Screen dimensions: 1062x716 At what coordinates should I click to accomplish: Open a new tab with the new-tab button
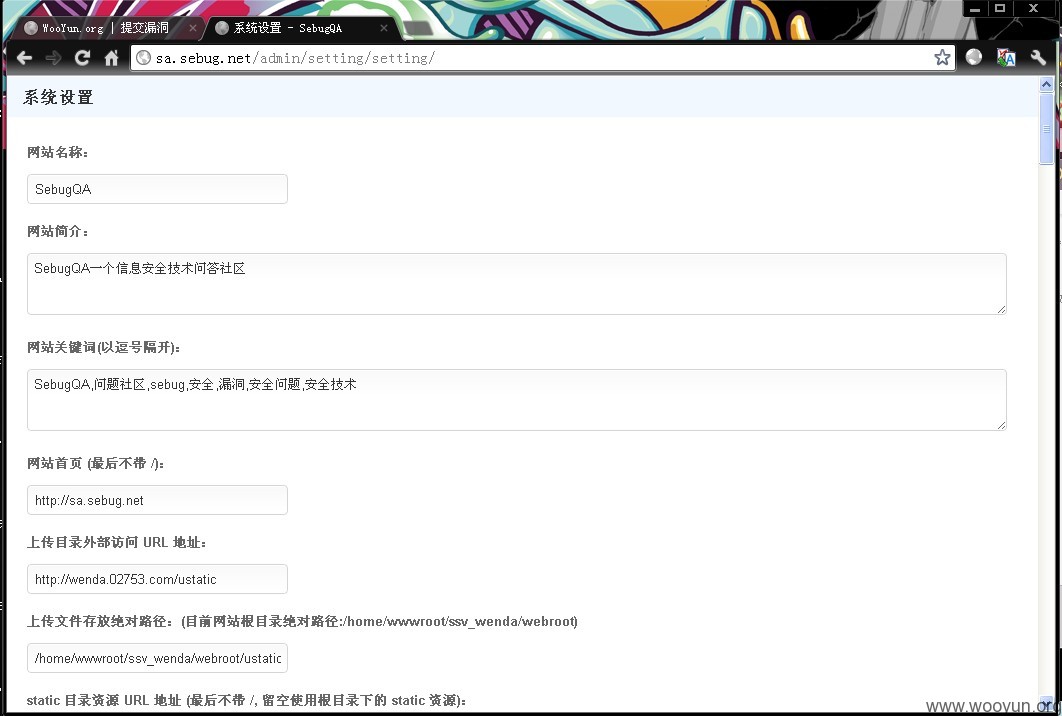click(418, 28)
